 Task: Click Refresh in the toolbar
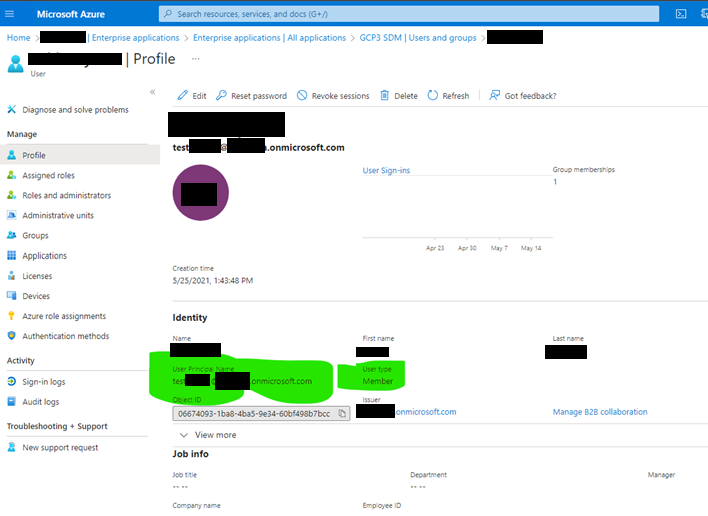tap(448, 96)
